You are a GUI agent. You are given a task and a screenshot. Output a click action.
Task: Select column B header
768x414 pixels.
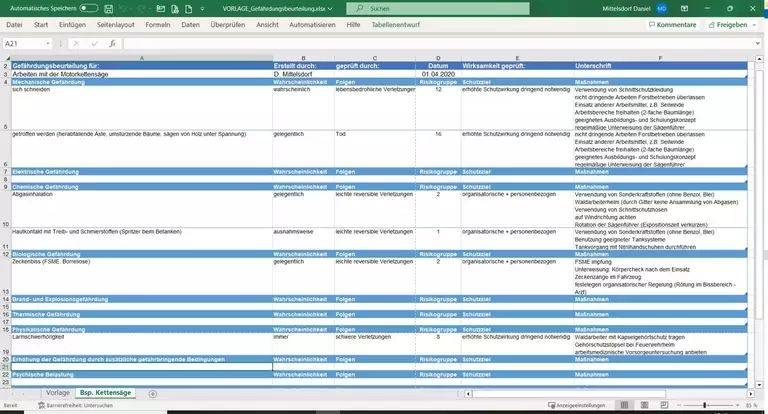[x=303, y=58]
